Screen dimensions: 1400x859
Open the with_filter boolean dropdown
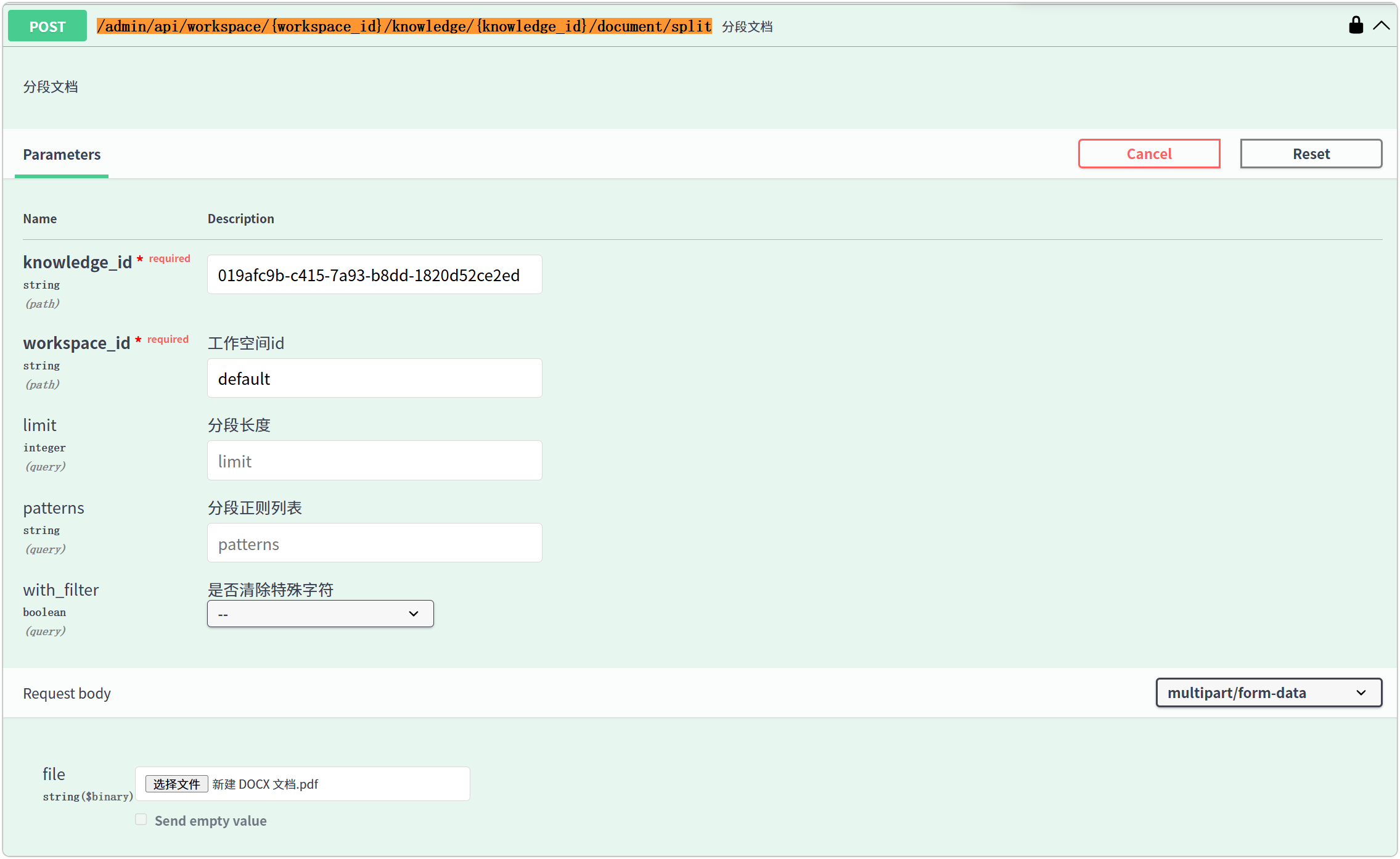pyautogui.click(x=320, y=614)
